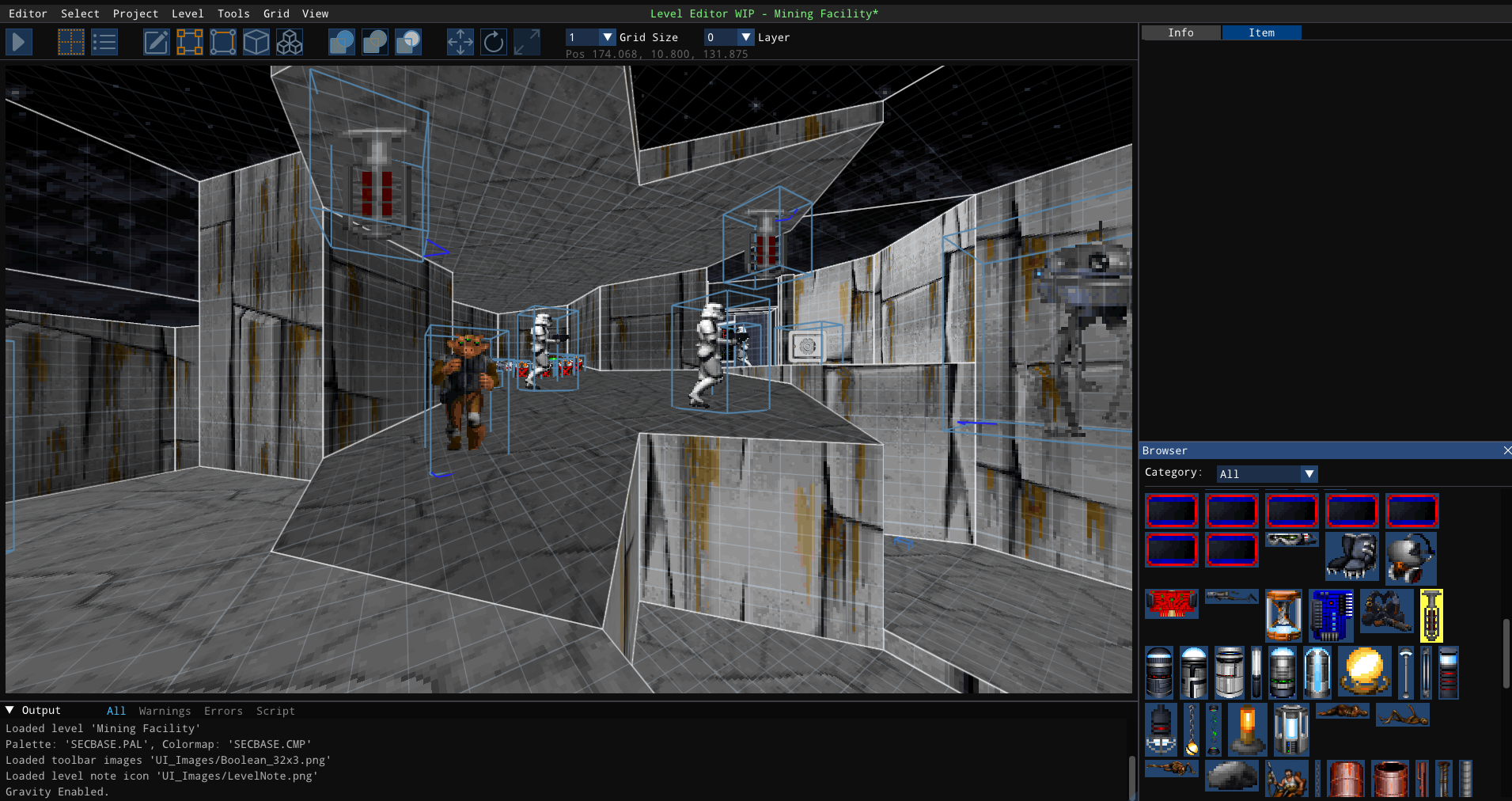Screen dimensions: 1512x801
Task: Select the Entity multi-cube mode
Action: tap(290, 42)
